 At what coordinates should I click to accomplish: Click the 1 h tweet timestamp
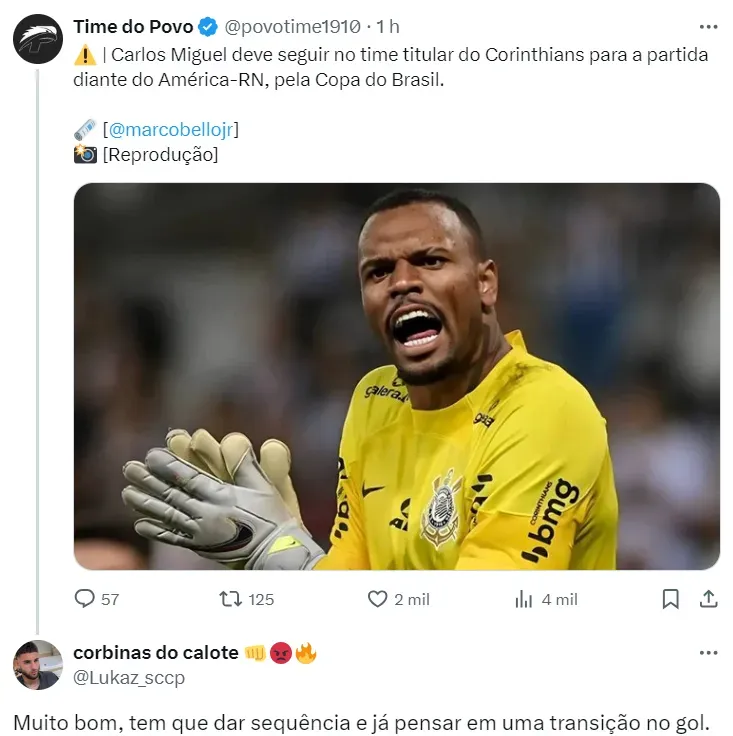(x=388, y=27)
